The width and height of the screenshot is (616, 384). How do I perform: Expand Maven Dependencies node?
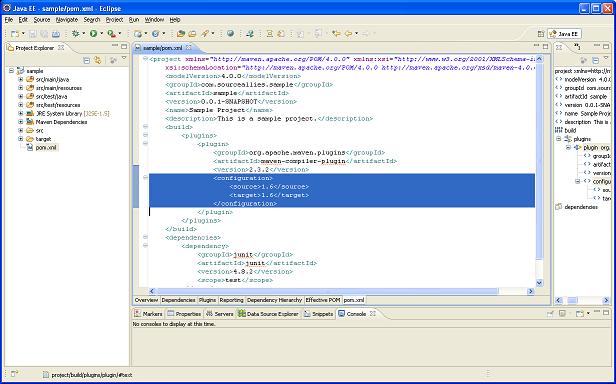(x=20, y=122)
